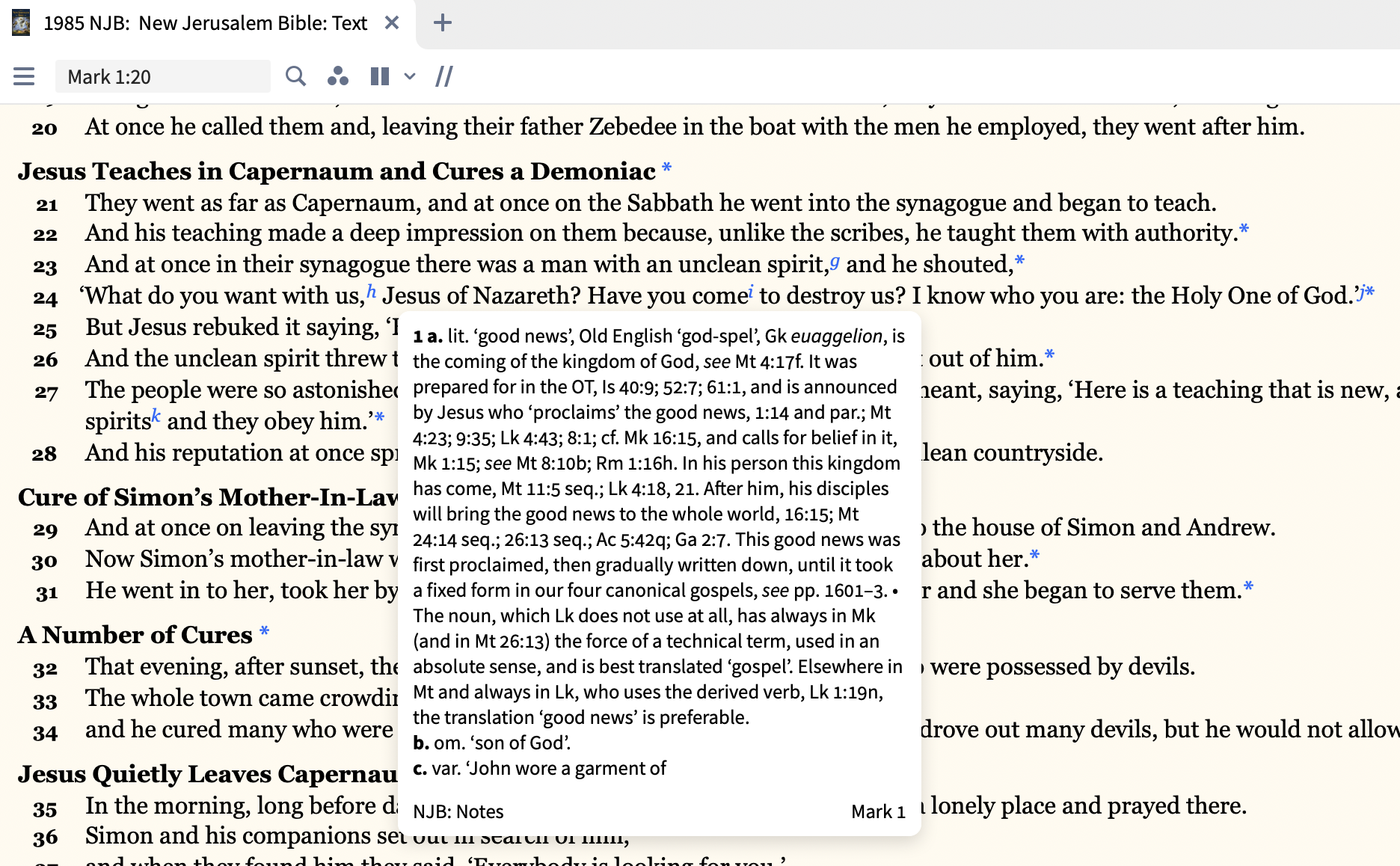Viewport: 1400px width, 866px height.
Task: Click the search magnifier icon
Action: click(x=296, y=76)
